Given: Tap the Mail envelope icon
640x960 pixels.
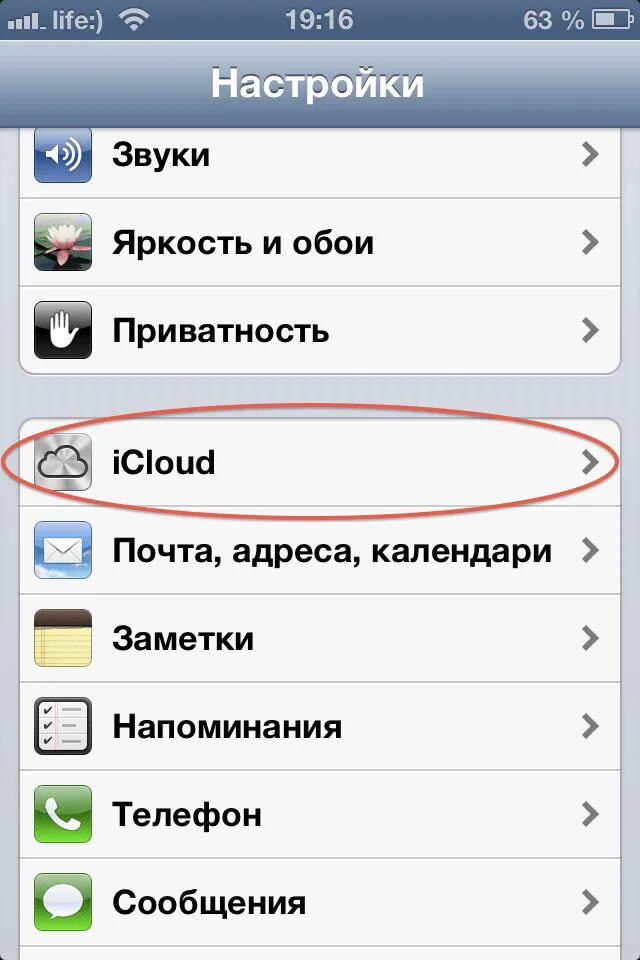Looking at the screenshot, I should point(63,550).
